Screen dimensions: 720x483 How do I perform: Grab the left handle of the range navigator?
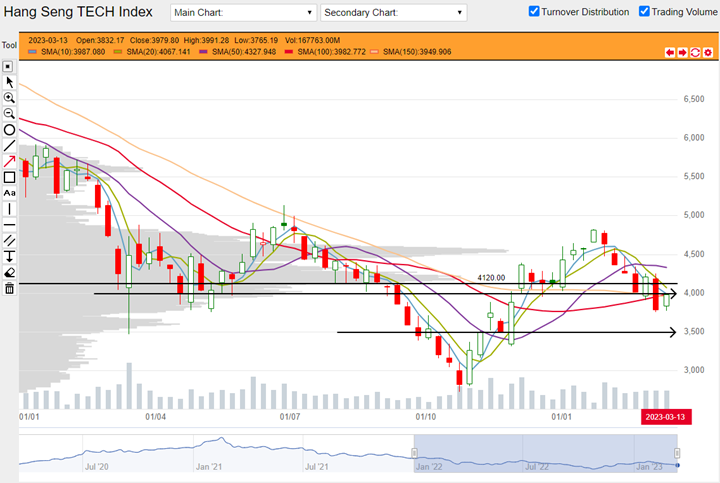(414, 453)
